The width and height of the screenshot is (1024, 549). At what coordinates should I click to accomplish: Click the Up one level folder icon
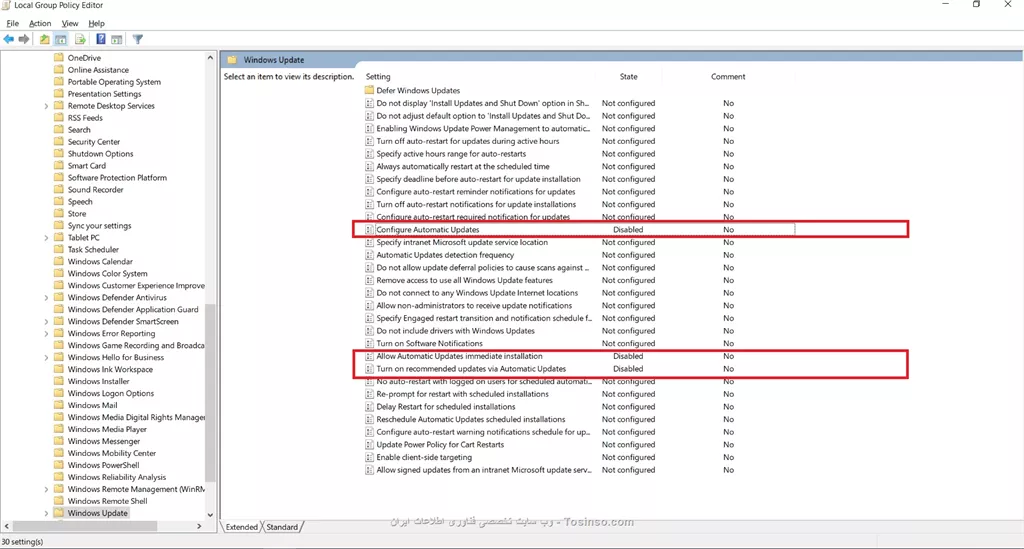44,39
